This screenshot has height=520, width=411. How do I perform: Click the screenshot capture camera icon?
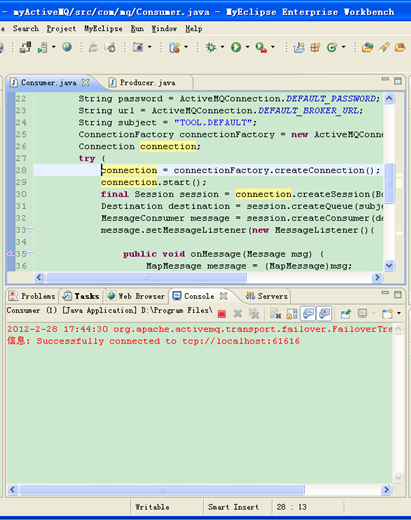pos(138,47)
